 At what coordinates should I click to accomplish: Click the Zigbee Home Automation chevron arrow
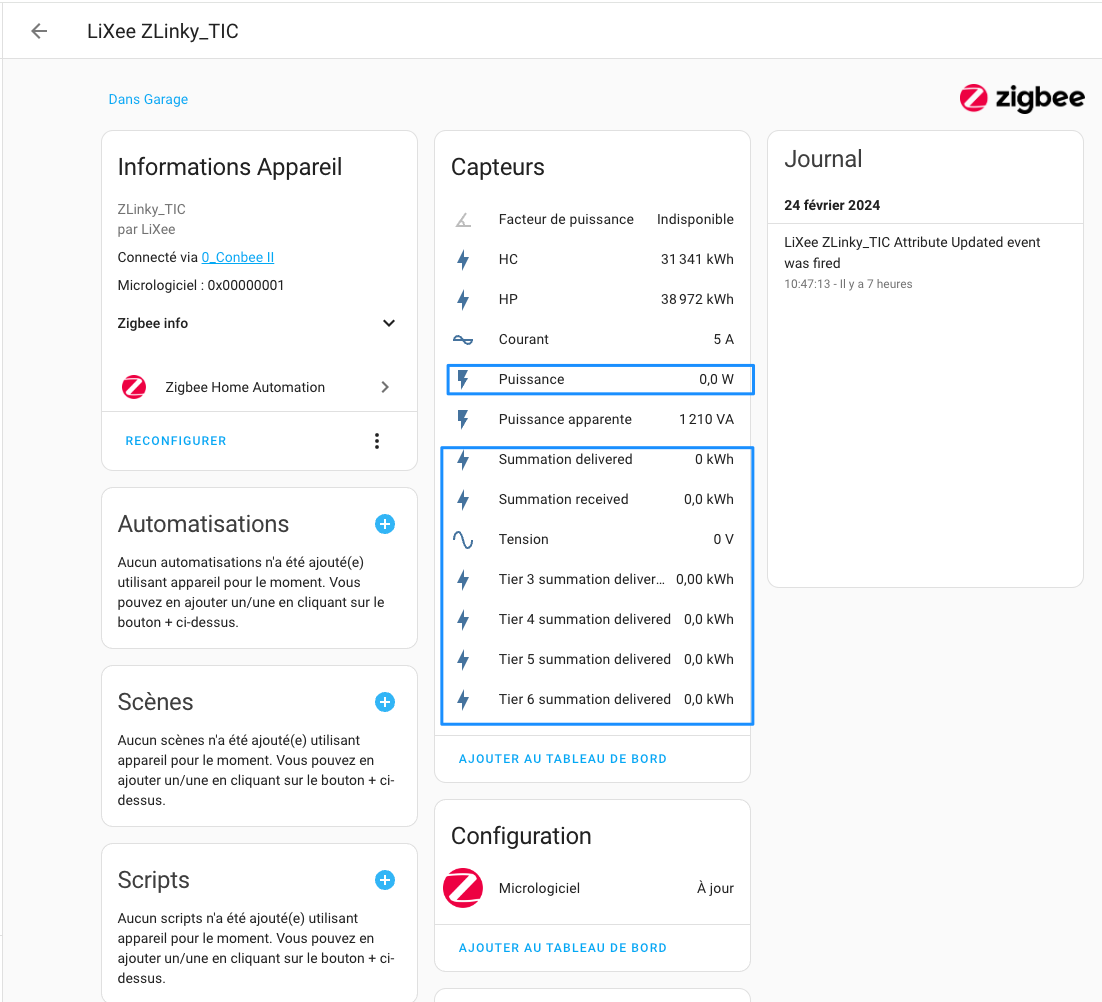coord(385,387)
